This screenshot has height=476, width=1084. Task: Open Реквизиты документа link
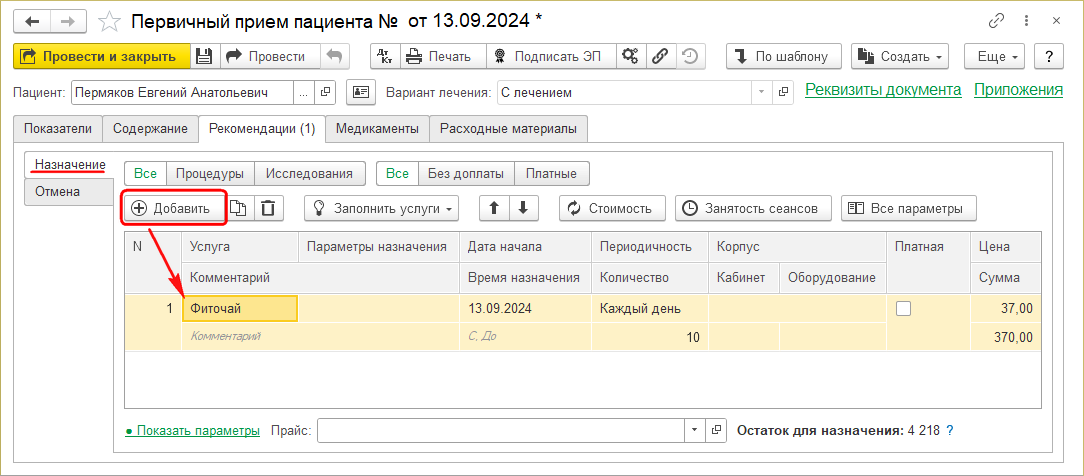pos(883,90)
